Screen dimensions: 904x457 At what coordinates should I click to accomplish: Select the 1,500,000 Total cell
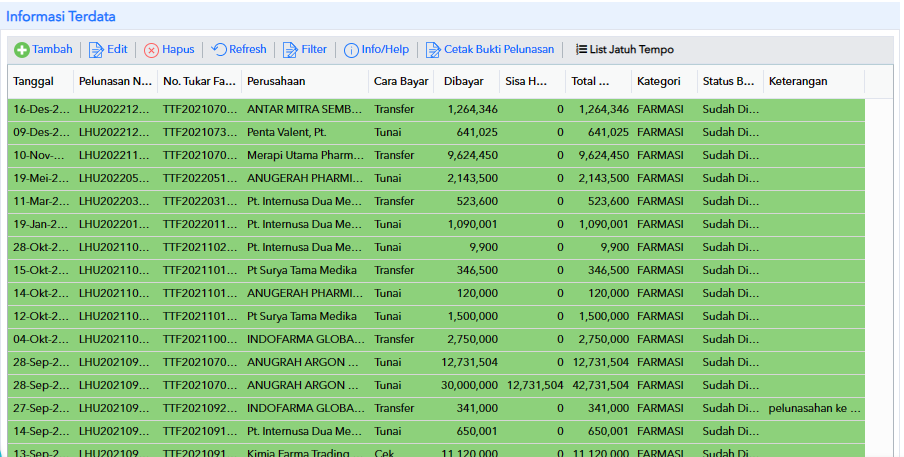tap(598, 316)
